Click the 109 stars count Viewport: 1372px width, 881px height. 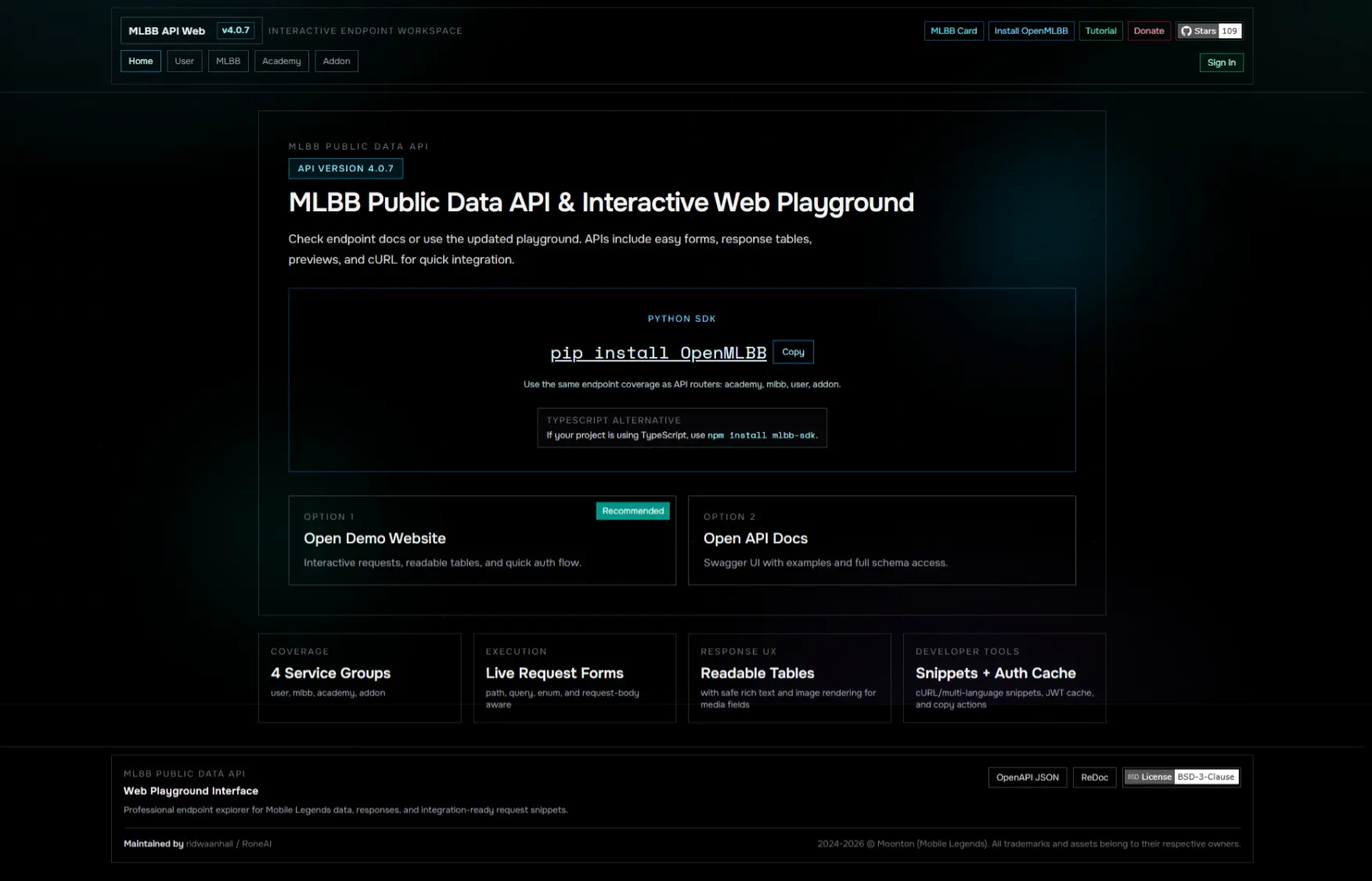1230,31
